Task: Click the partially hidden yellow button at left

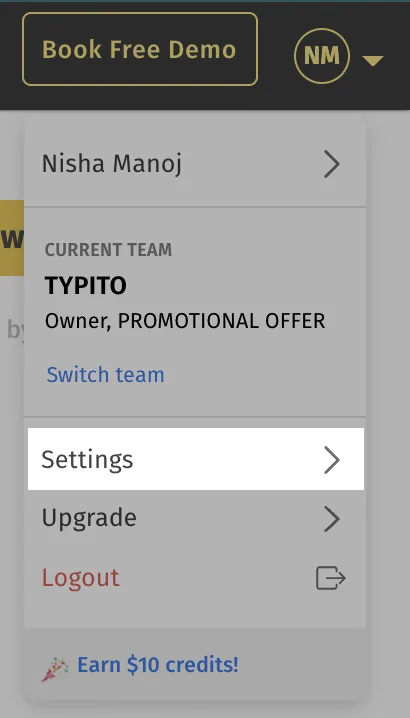Action: (12, 238)
